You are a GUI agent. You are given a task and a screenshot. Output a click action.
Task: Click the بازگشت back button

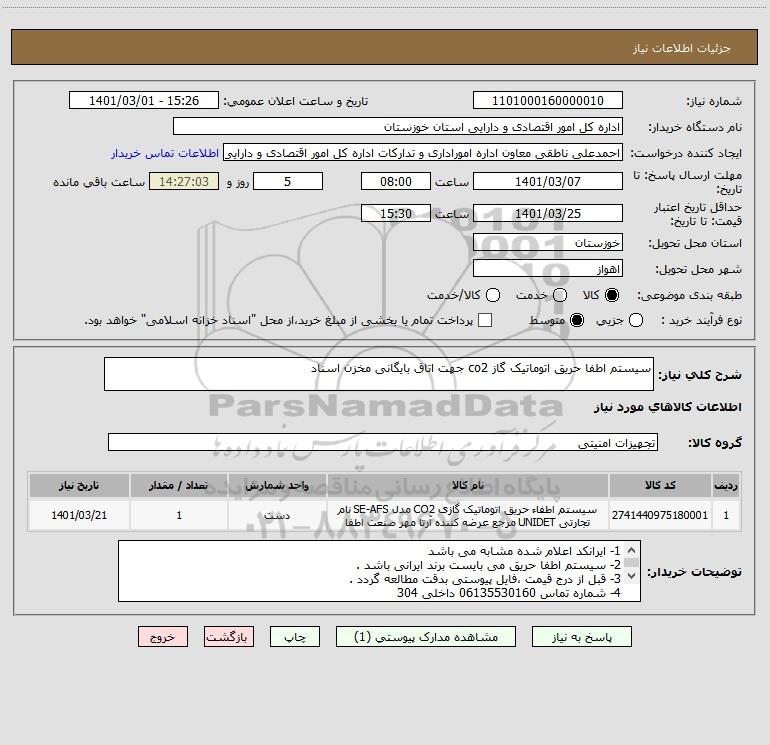(229, 637)
